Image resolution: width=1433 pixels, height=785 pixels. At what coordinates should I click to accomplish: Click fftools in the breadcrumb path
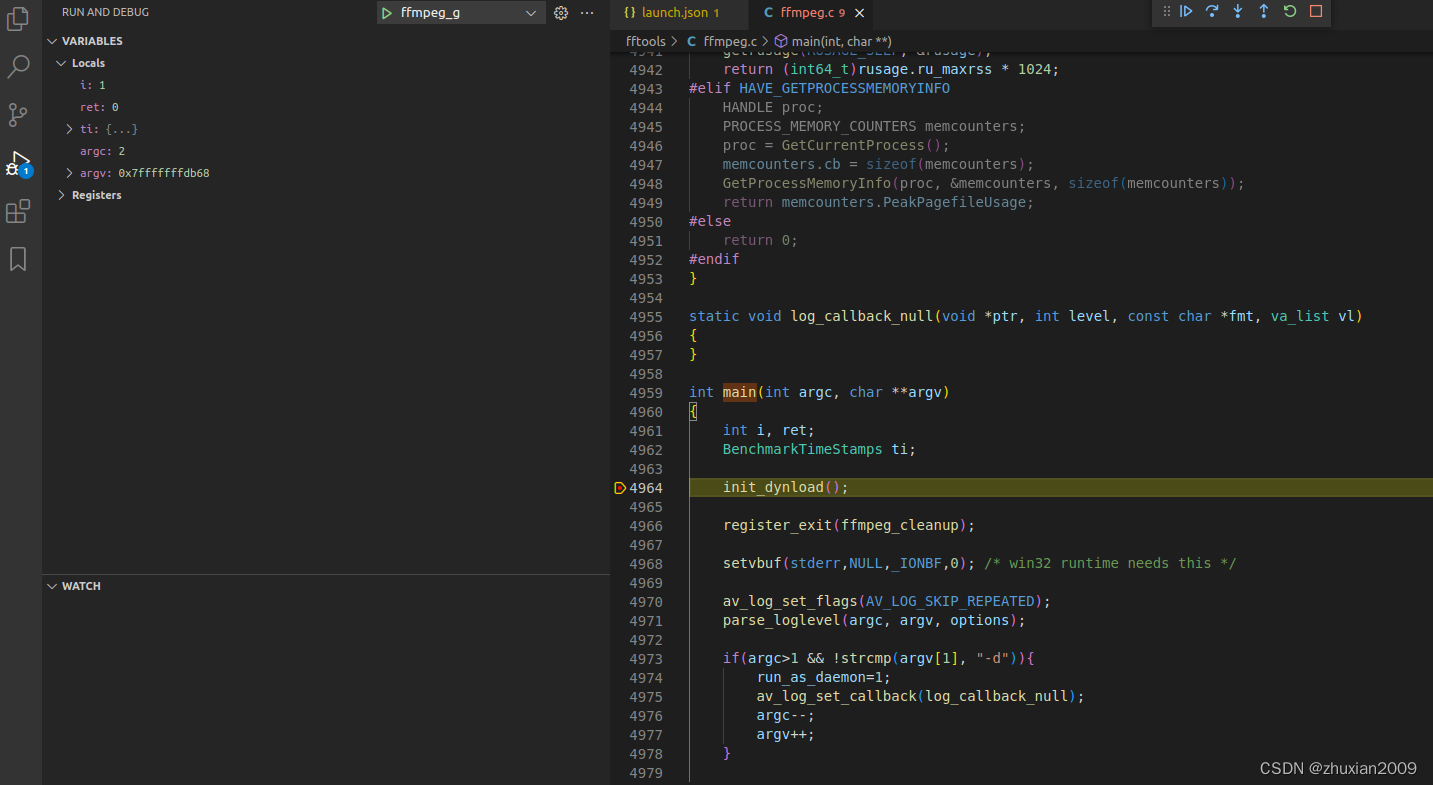tap(645, 41)
